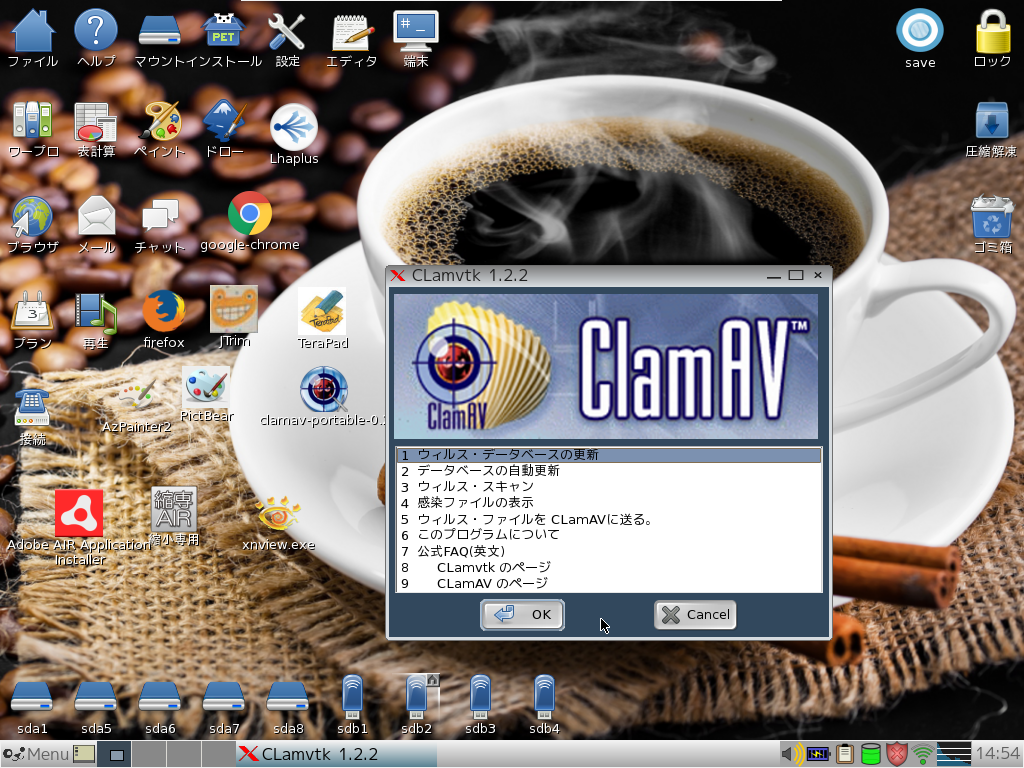
Task: Click the green storage tray icon
Action: [x=871, y=754]
